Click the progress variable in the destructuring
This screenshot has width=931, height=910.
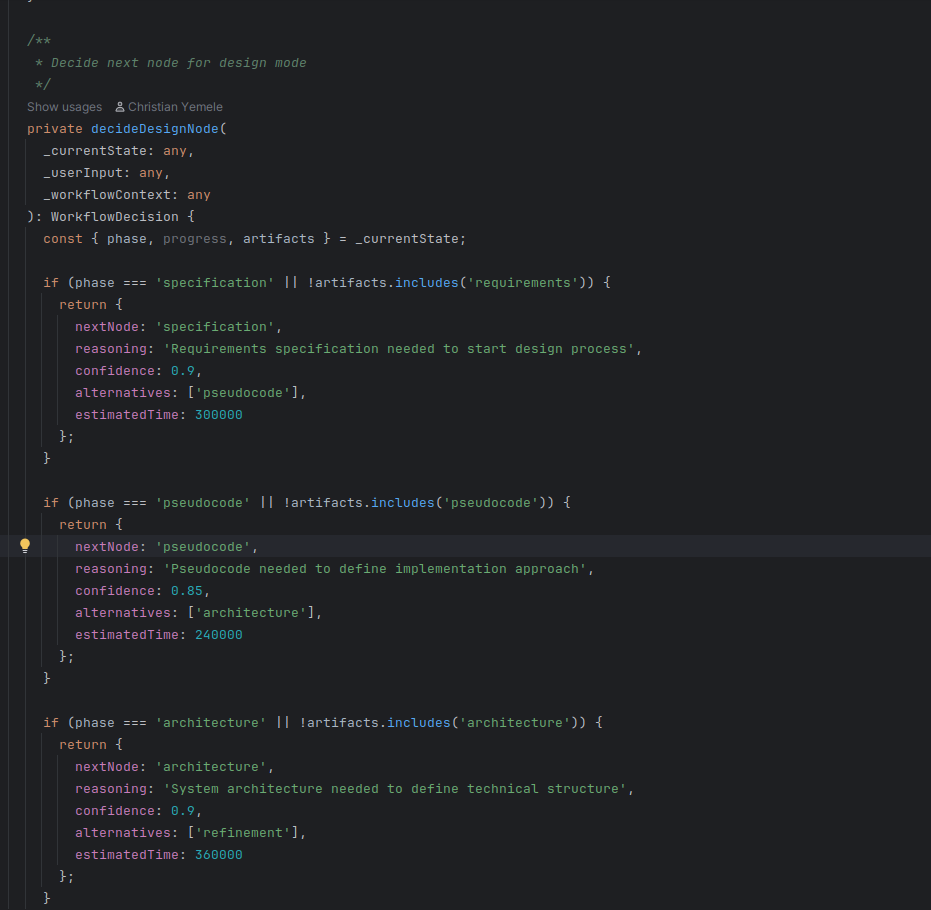(x=195, y=239)
